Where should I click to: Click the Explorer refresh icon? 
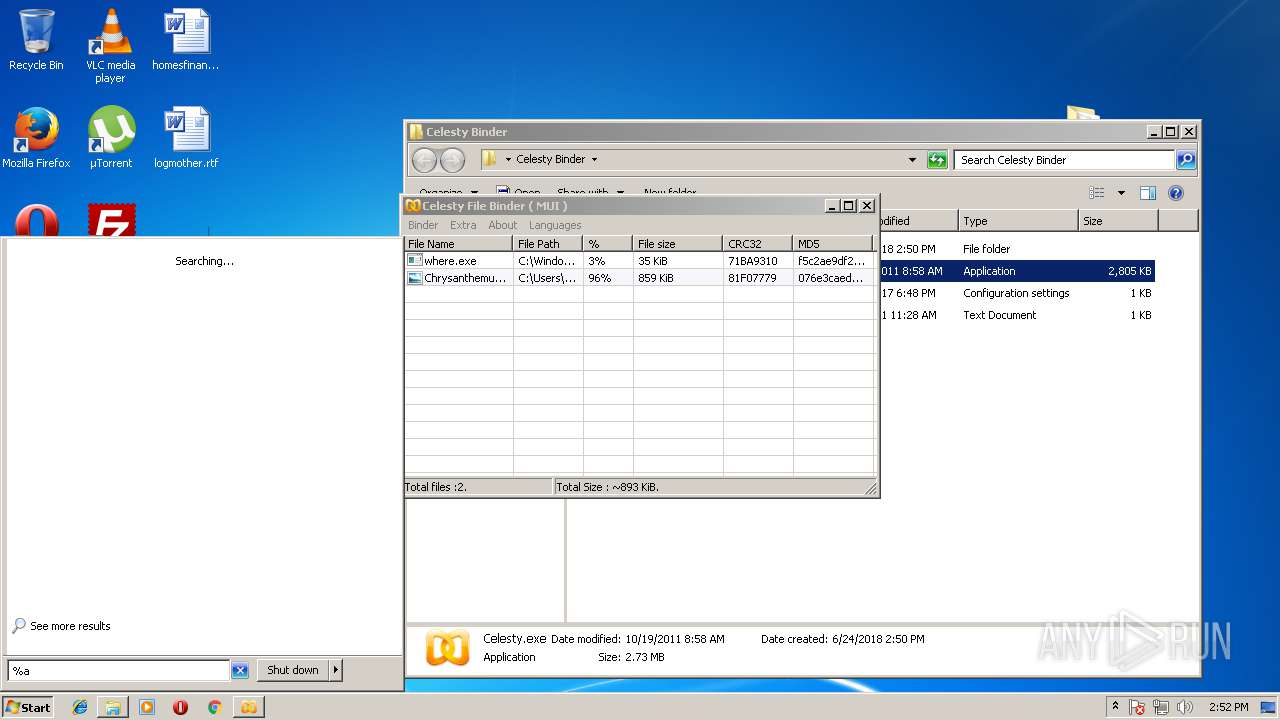[937, 160]
